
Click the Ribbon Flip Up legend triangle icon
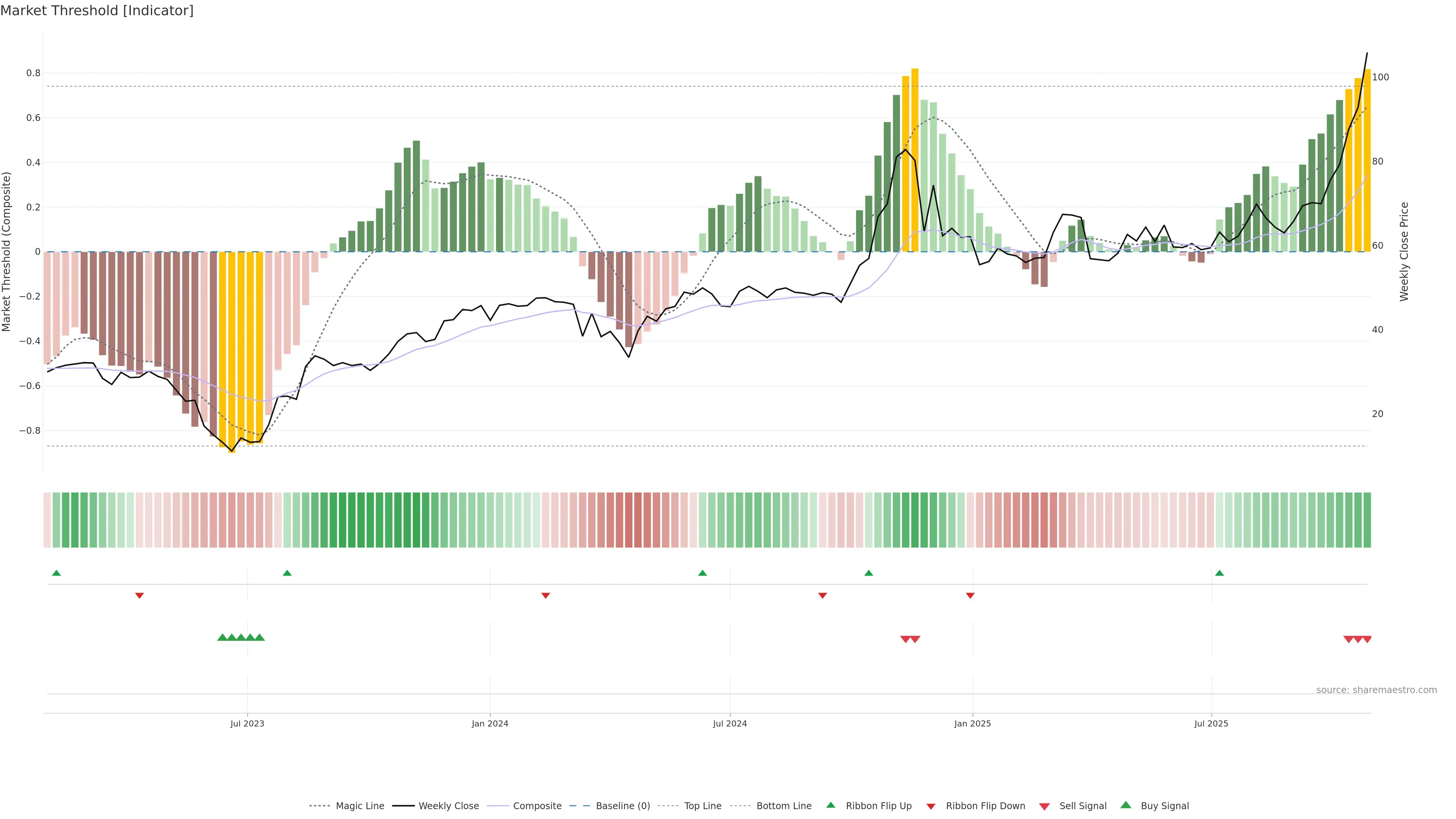pos(830,805)
